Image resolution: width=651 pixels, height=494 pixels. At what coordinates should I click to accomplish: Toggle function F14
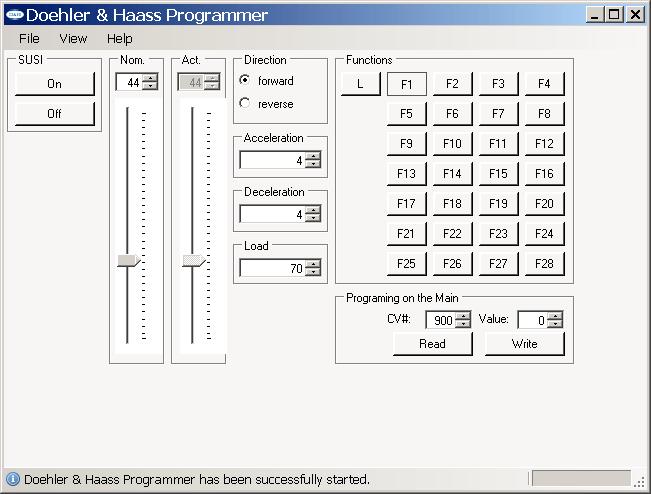[453, 174]
